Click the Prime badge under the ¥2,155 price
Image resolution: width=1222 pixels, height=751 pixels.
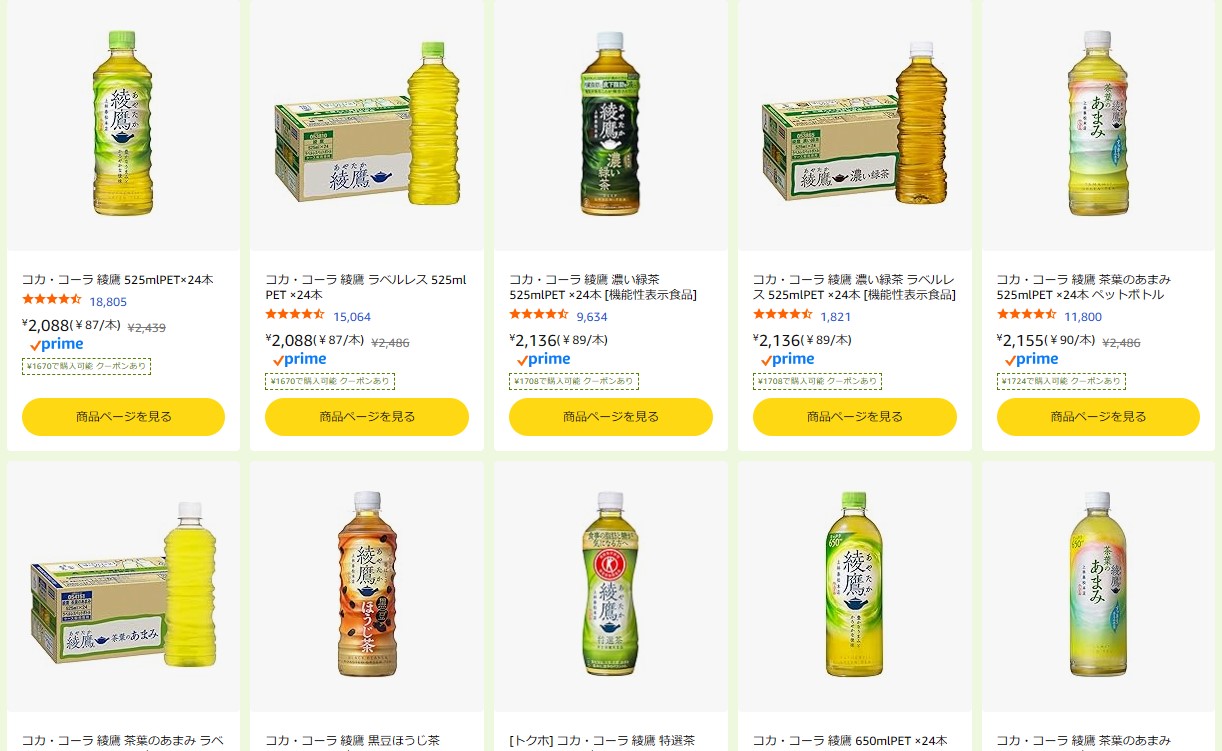pyautogui.click(x=1032, y=359)
